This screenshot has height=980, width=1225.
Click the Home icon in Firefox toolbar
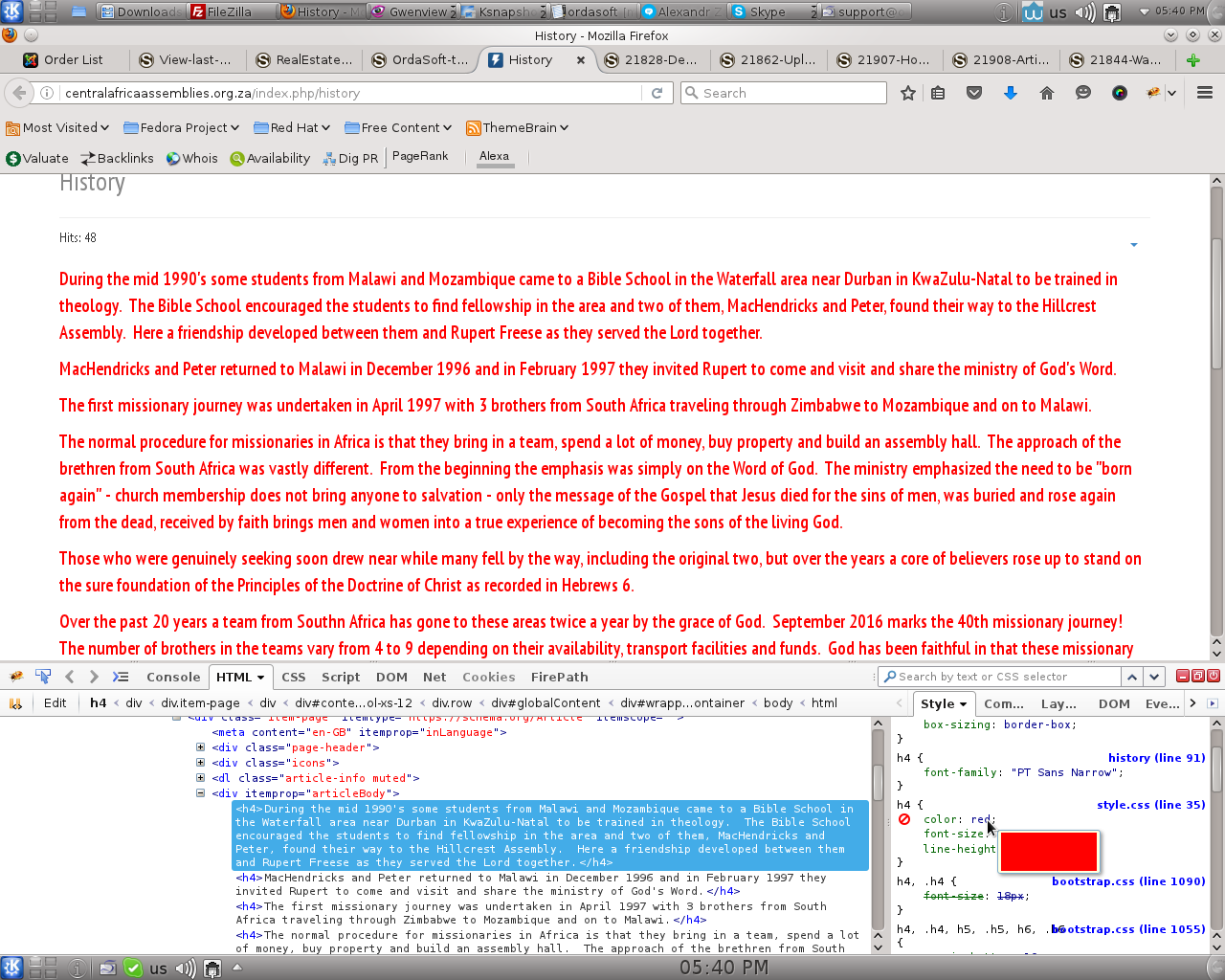(1046, 93)
